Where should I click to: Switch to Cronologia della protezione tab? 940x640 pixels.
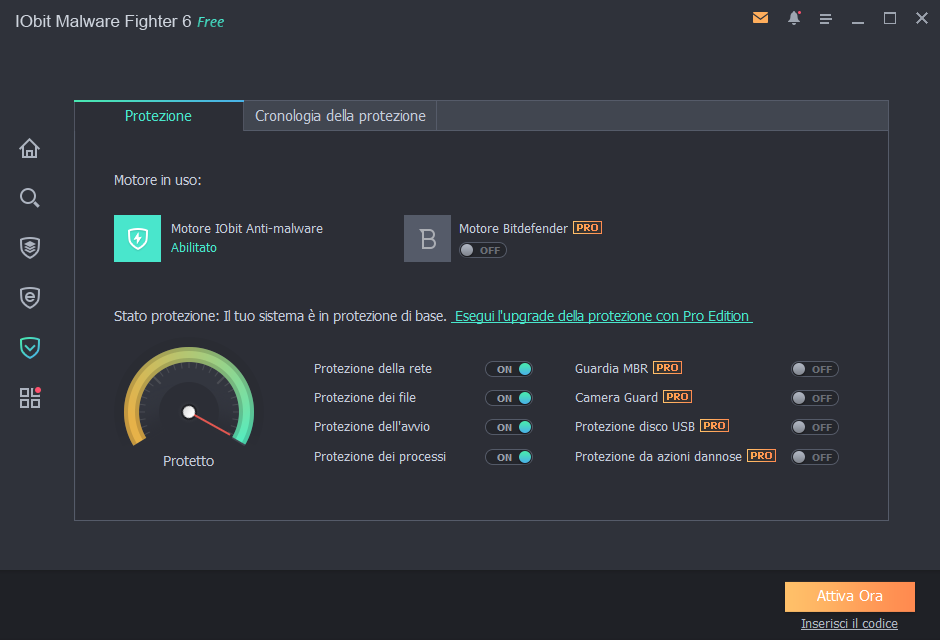click(x=340, y=116)
